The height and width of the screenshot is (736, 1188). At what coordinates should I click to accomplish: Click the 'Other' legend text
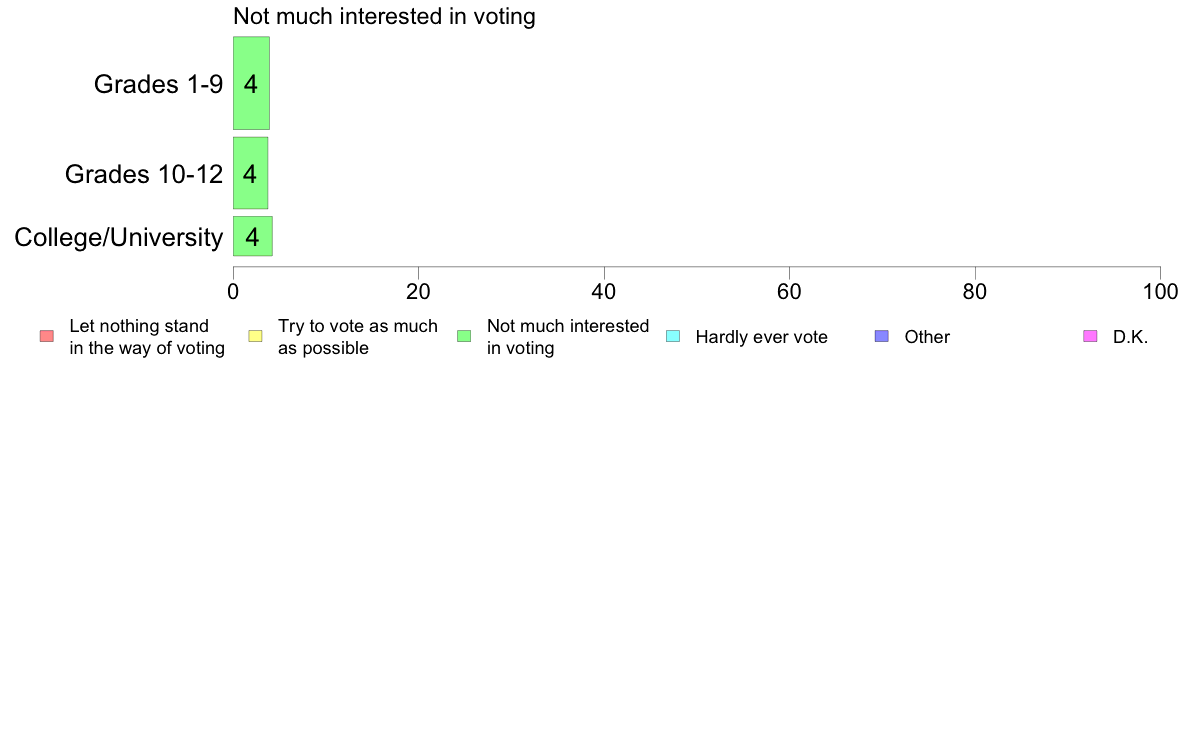point(927,337)
